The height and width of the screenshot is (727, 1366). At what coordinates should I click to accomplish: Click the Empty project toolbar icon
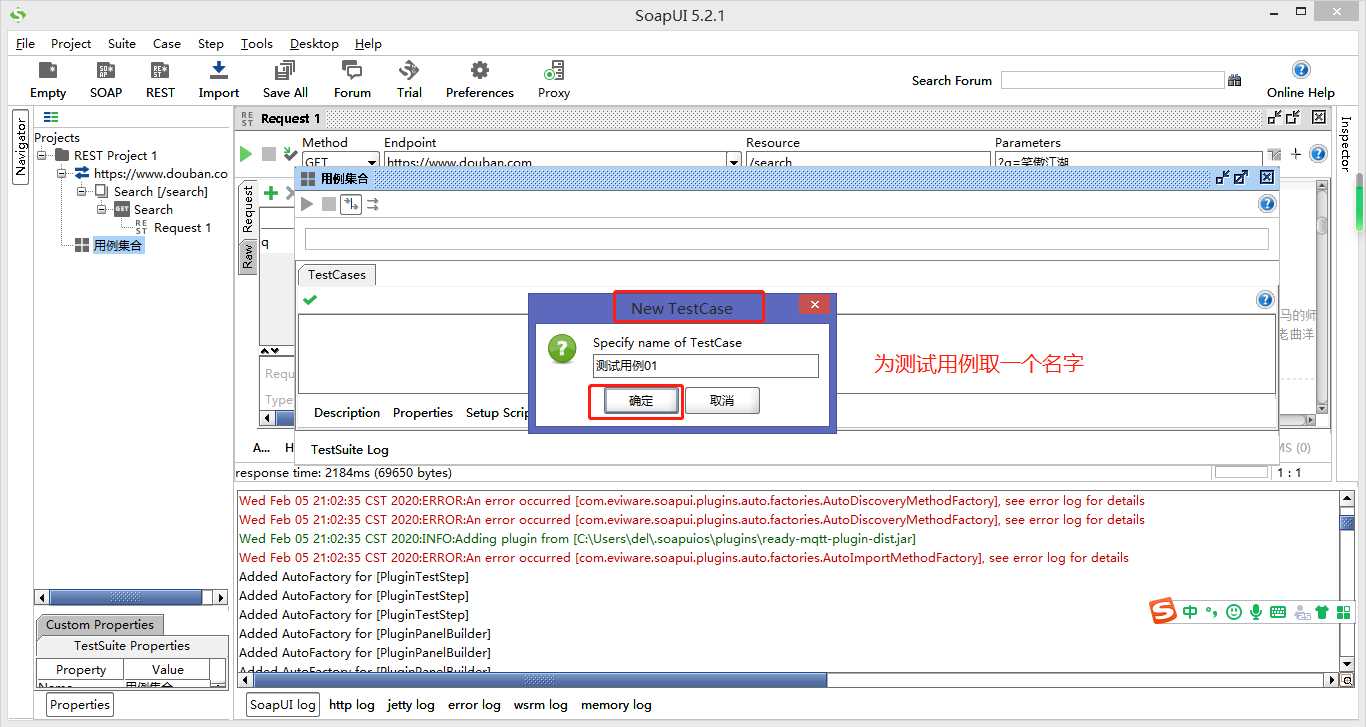pos(47,71)
